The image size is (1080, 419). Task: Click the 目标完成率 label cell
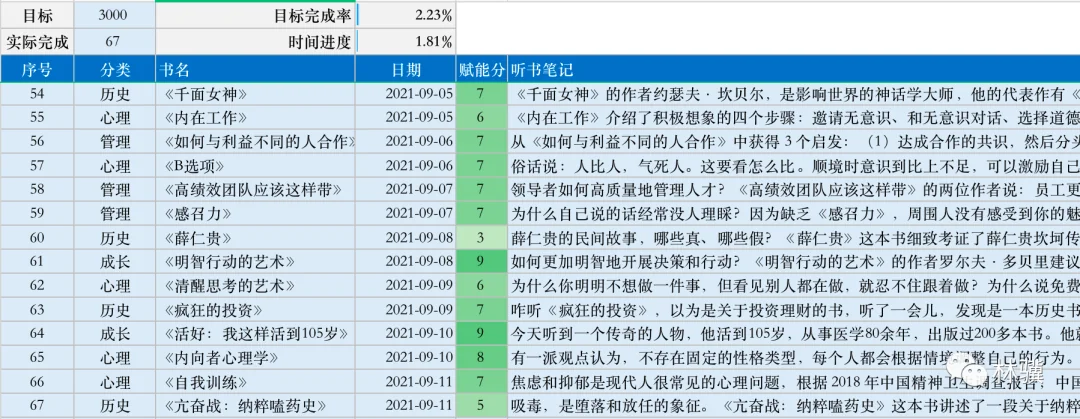click(256, 16)
